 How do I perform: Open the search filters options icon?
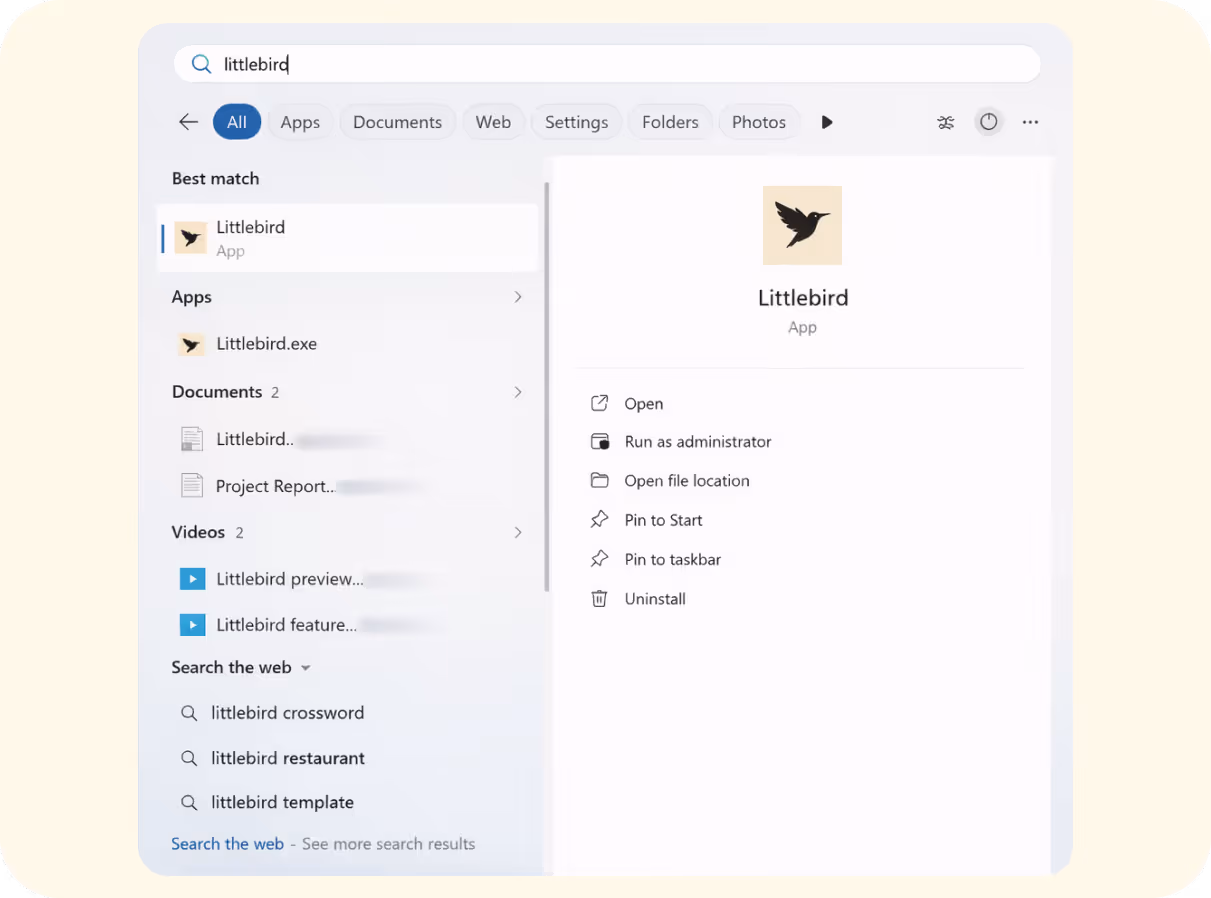(946, 121)
